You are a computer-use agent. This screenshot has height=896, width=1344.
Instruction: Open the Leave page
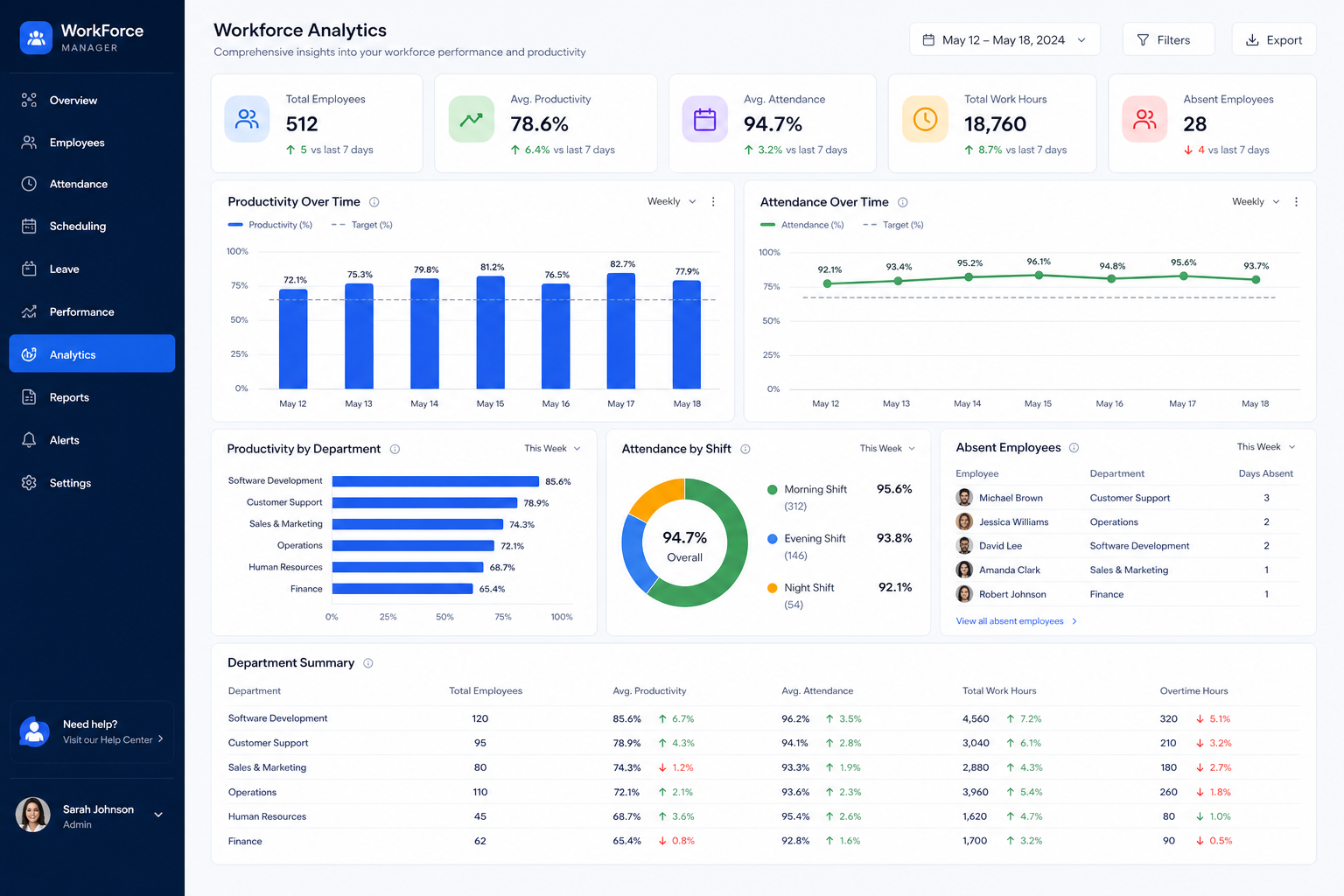pyautogui.click(x=92, y=269)
